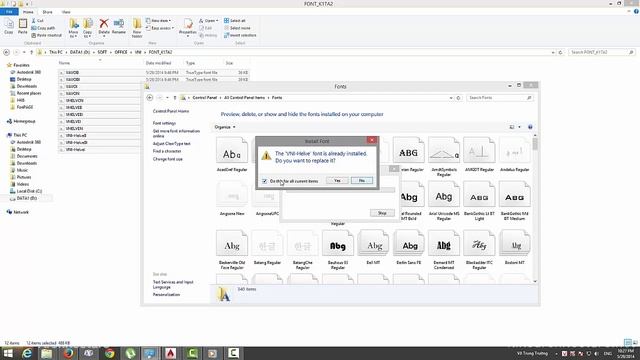Select DATA1 (D:) in navigation pane
This screenshot has width=640, height=360.
[27, 198]
